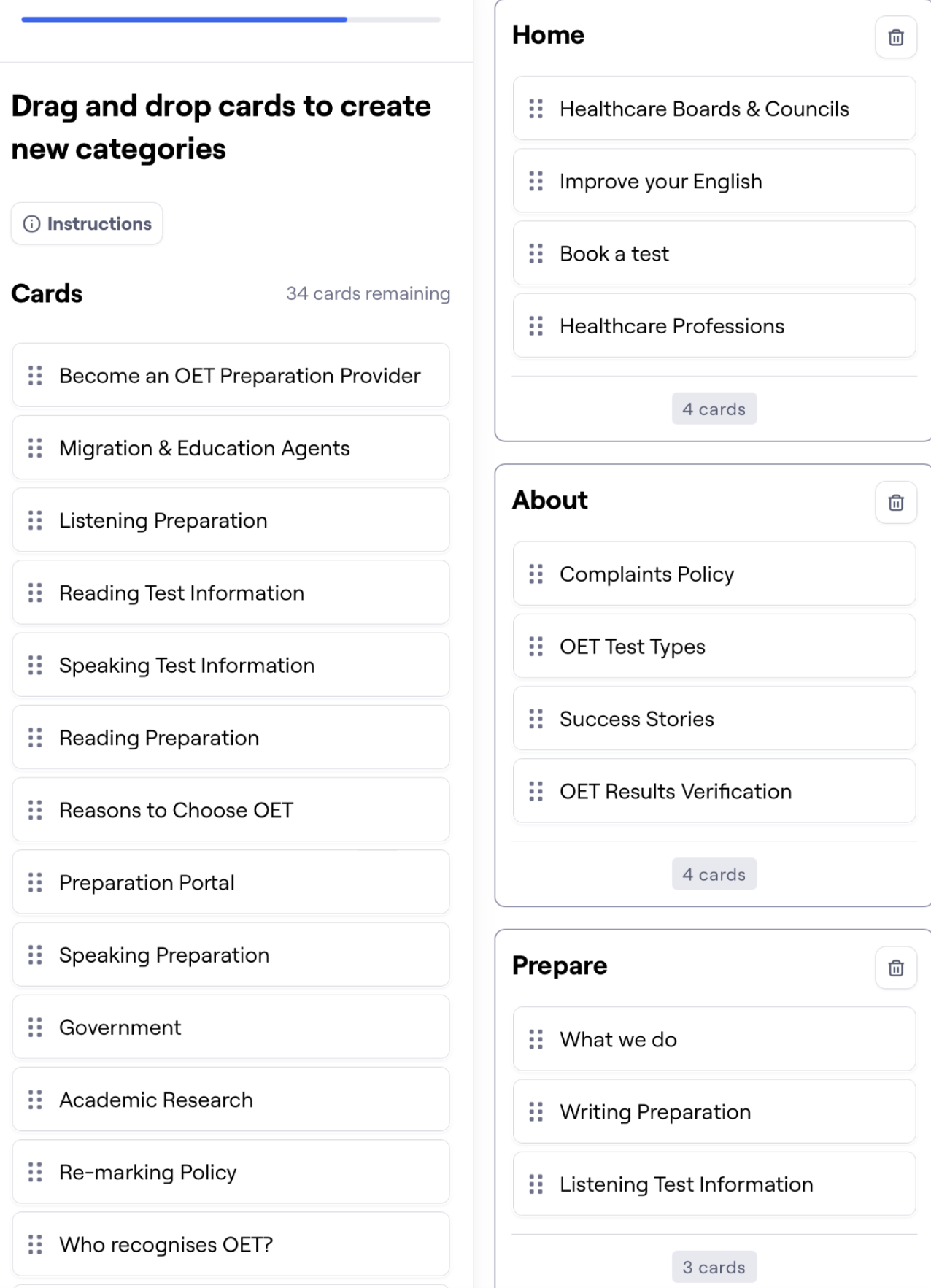Select the Re-marking Policy card

[x=231, y=1172]
